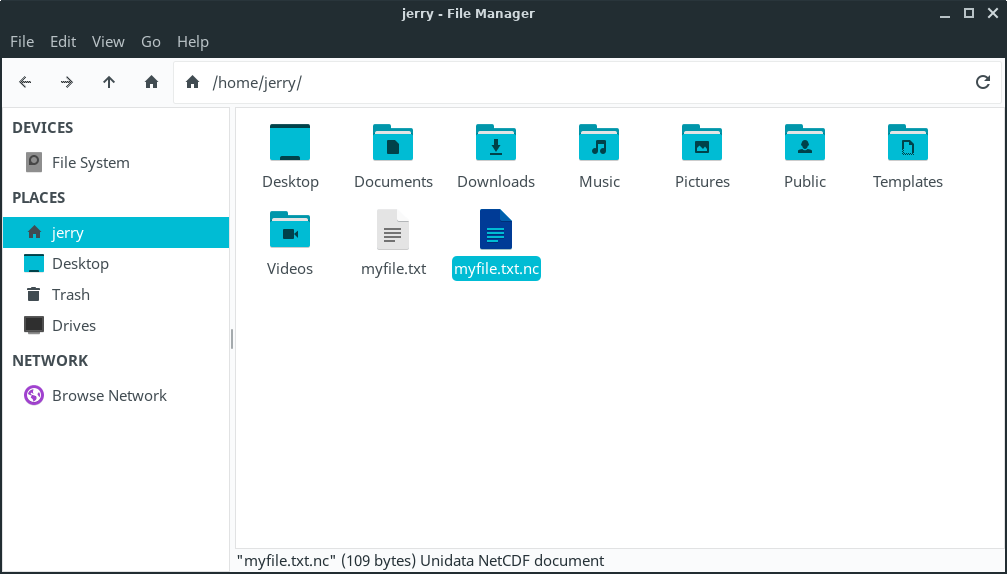This screenshot has width=1007, height=574.
Task: Select the Downloads folder icon
Action: pos(496,144)
